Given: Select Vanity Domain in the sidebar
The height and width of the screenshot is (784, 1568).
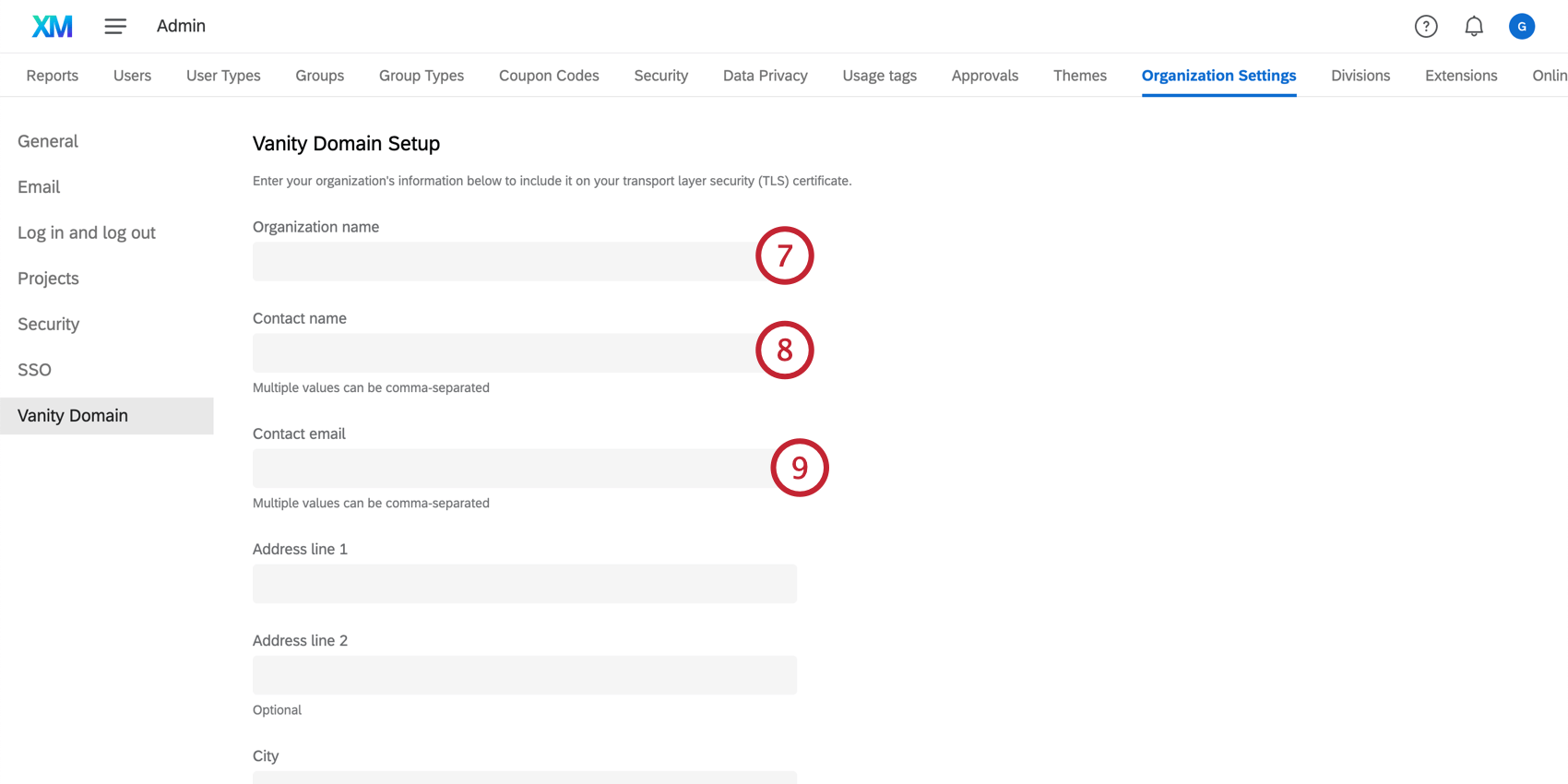Looking at the screenshot, I should point(73,416).
